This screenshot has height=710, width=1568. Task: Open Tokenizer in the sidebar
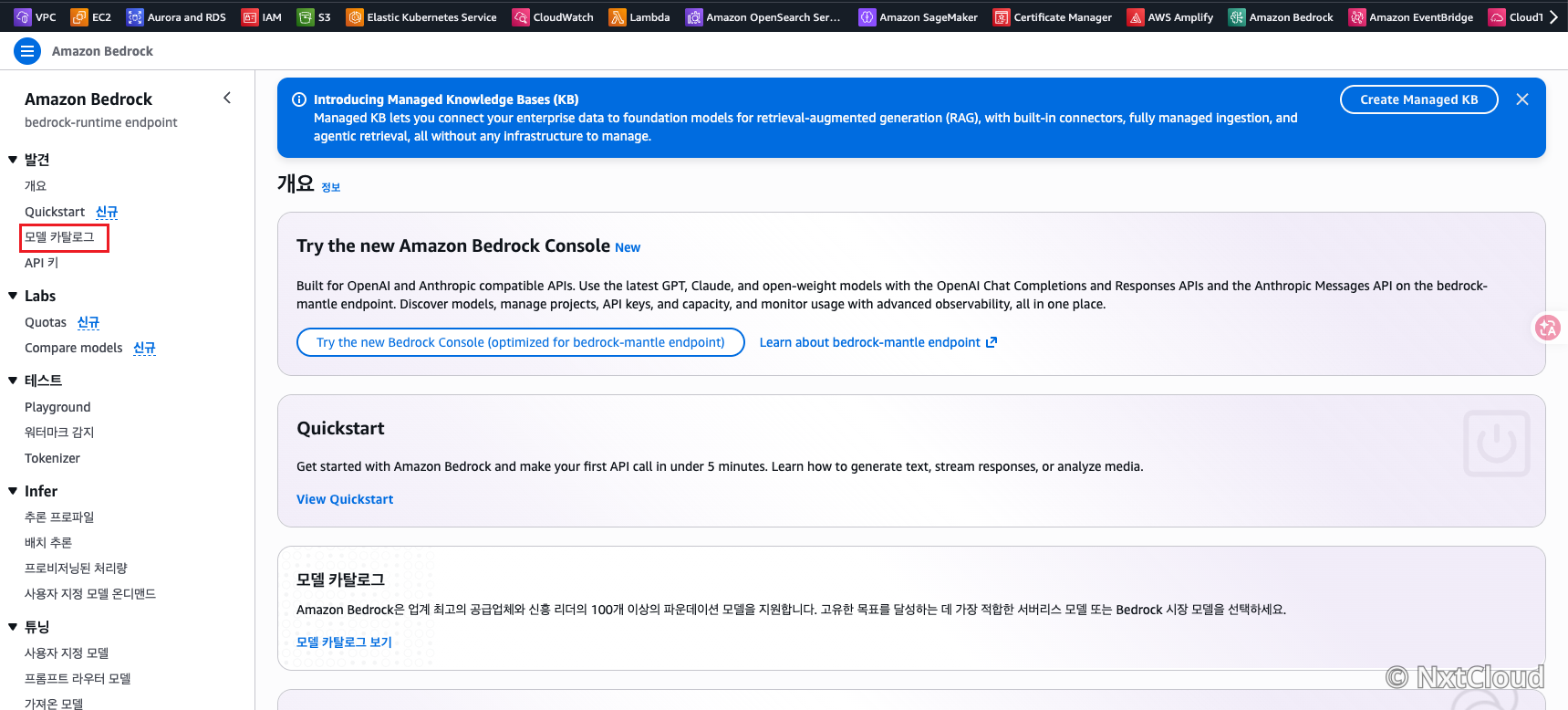pos(52,458)
